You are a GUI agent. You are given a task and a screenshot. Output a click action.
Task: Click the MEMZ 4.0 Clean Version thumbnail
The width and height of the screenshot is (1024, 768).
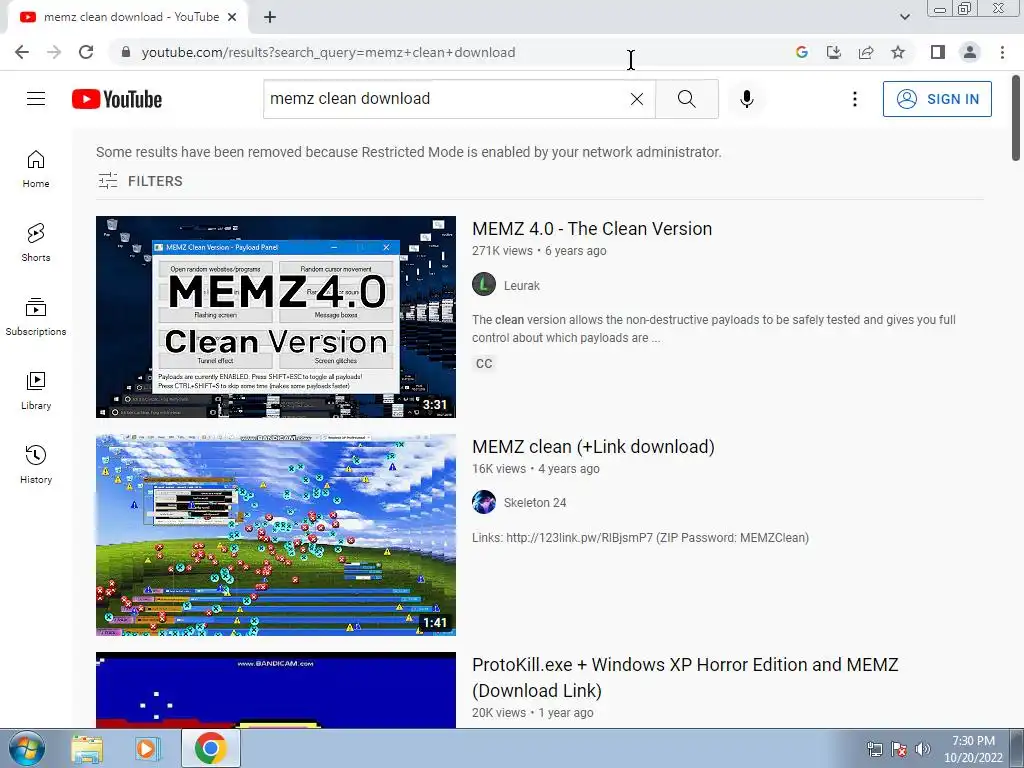click(x=276, y=317)
